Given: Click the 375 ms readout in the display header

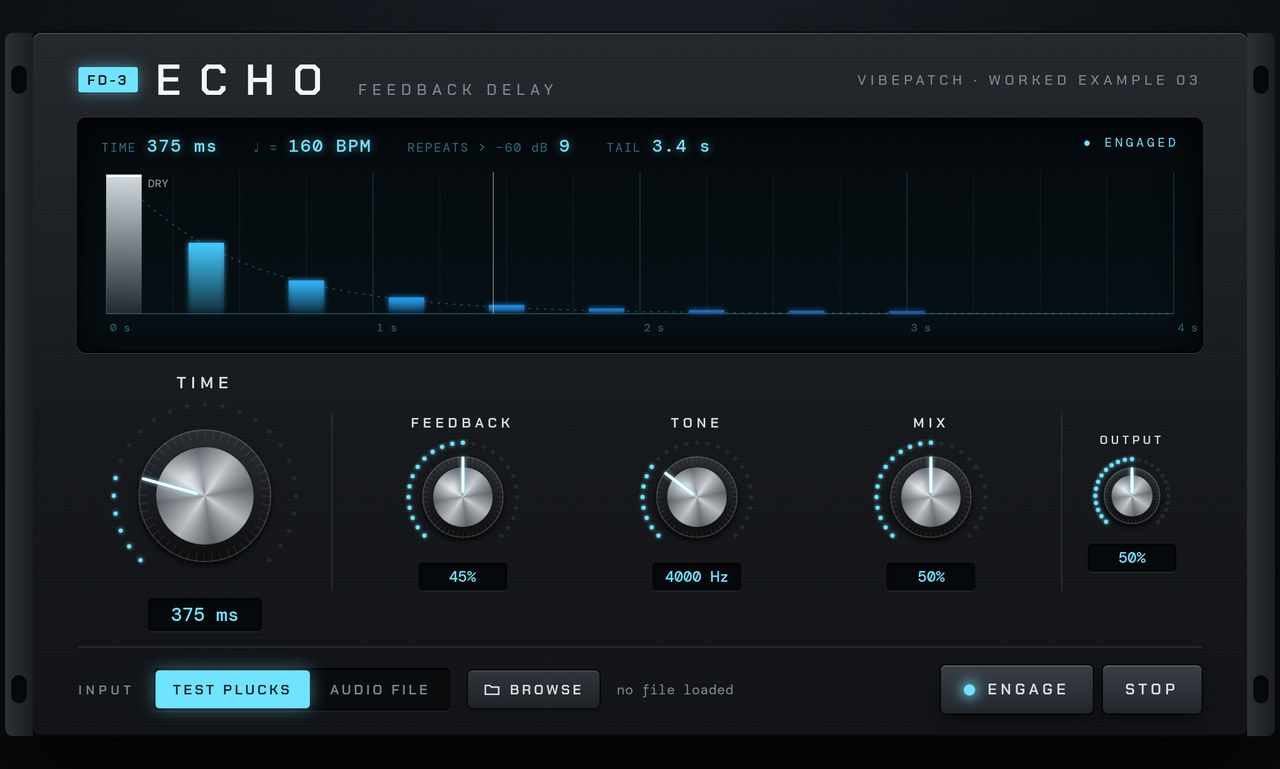Looking at the screenshot, I should pos(181,146).
